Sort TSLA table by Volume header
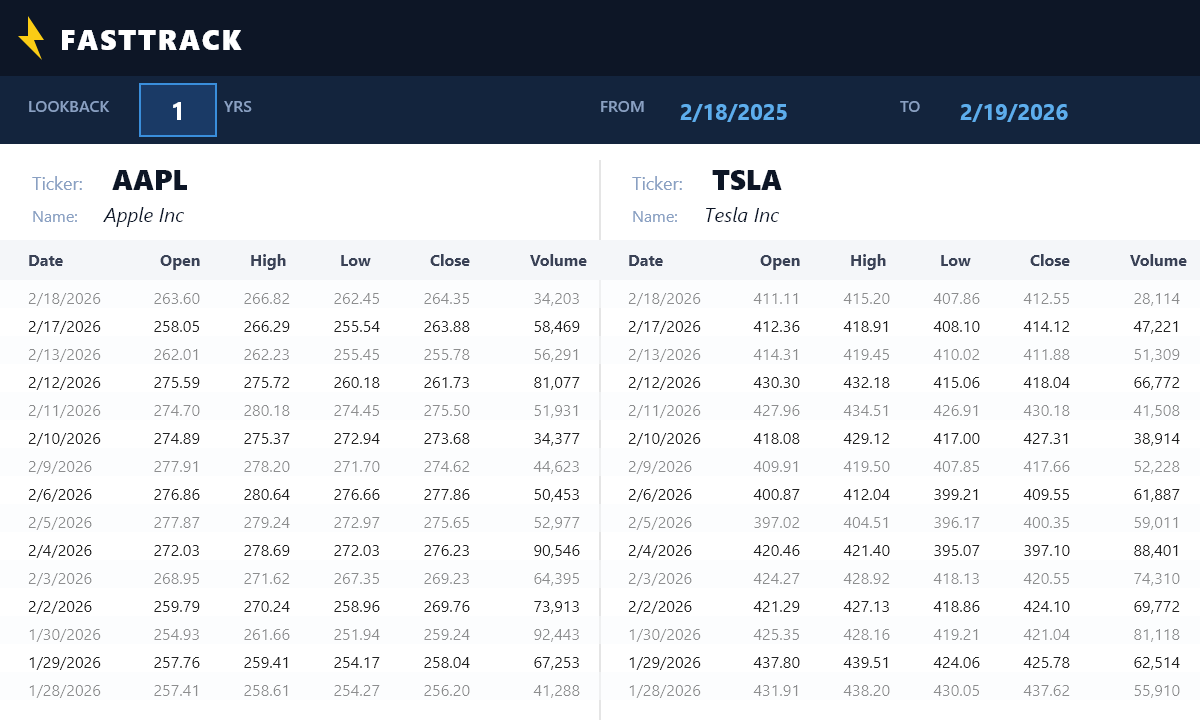Viewport: 1200px width, 720px height. (x=1158, y=260)
